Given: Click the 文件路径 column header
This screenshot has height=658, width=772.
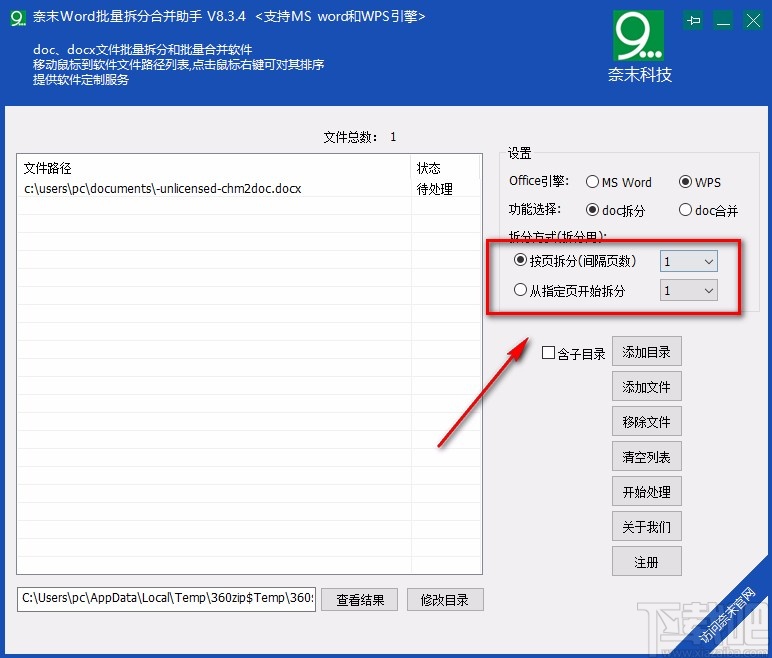Looking at the screenshot, I should click(214, 168).
